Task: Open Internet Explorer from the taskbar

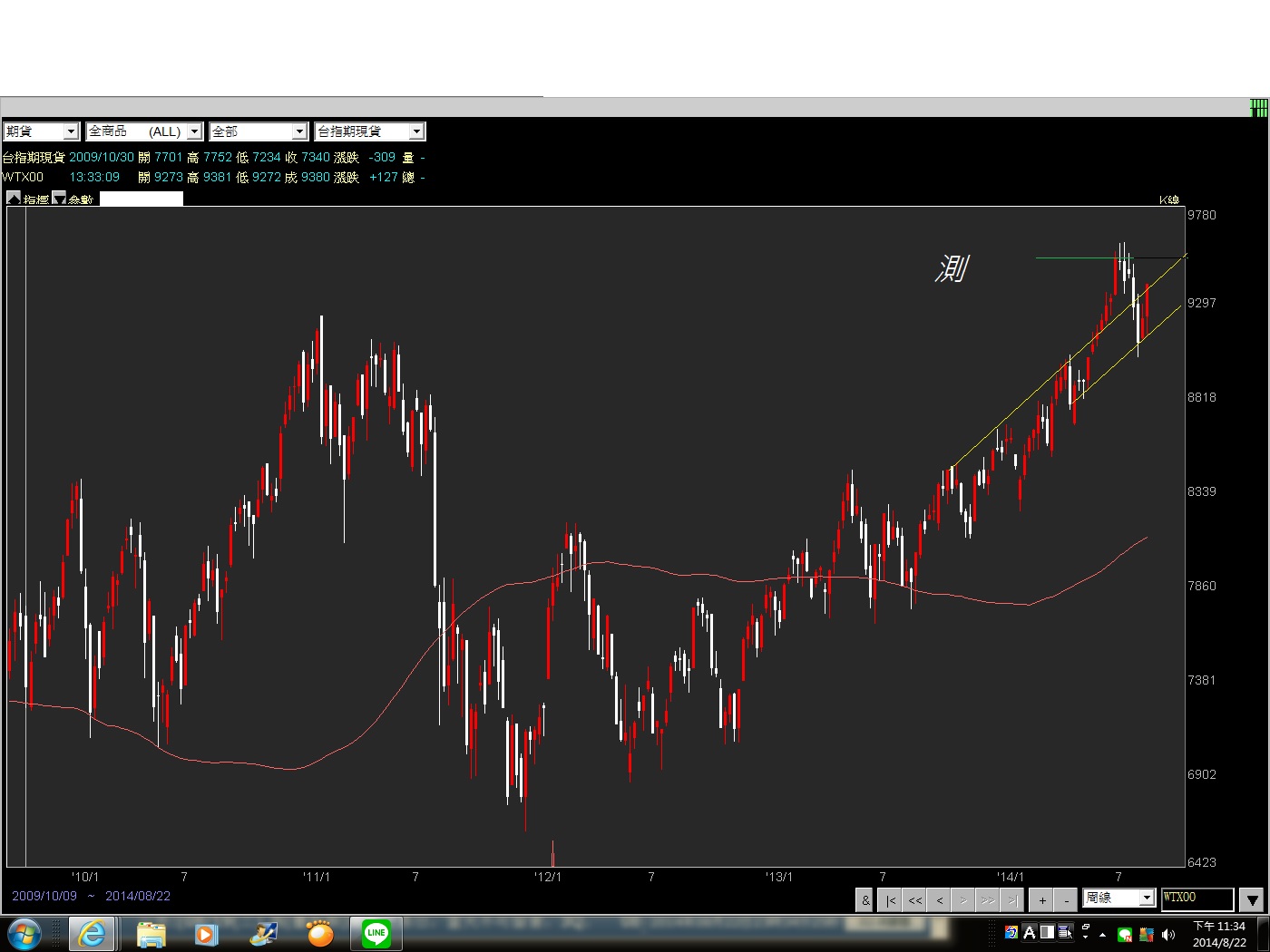Action: tap(92, 934)
